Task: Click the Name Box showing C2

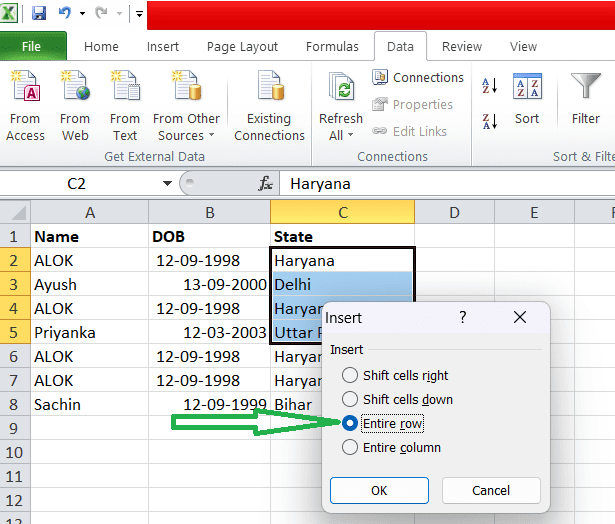Action: tap(76, 183)
